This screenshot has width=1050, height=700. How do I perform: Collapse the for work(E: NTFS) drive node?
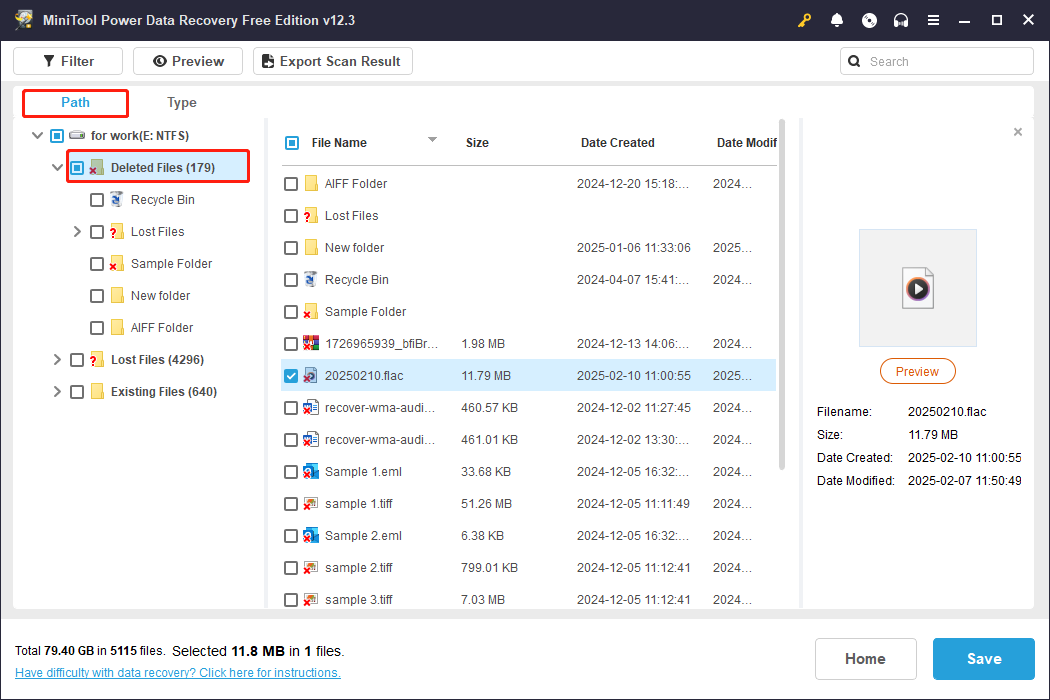tap(38, 135)
